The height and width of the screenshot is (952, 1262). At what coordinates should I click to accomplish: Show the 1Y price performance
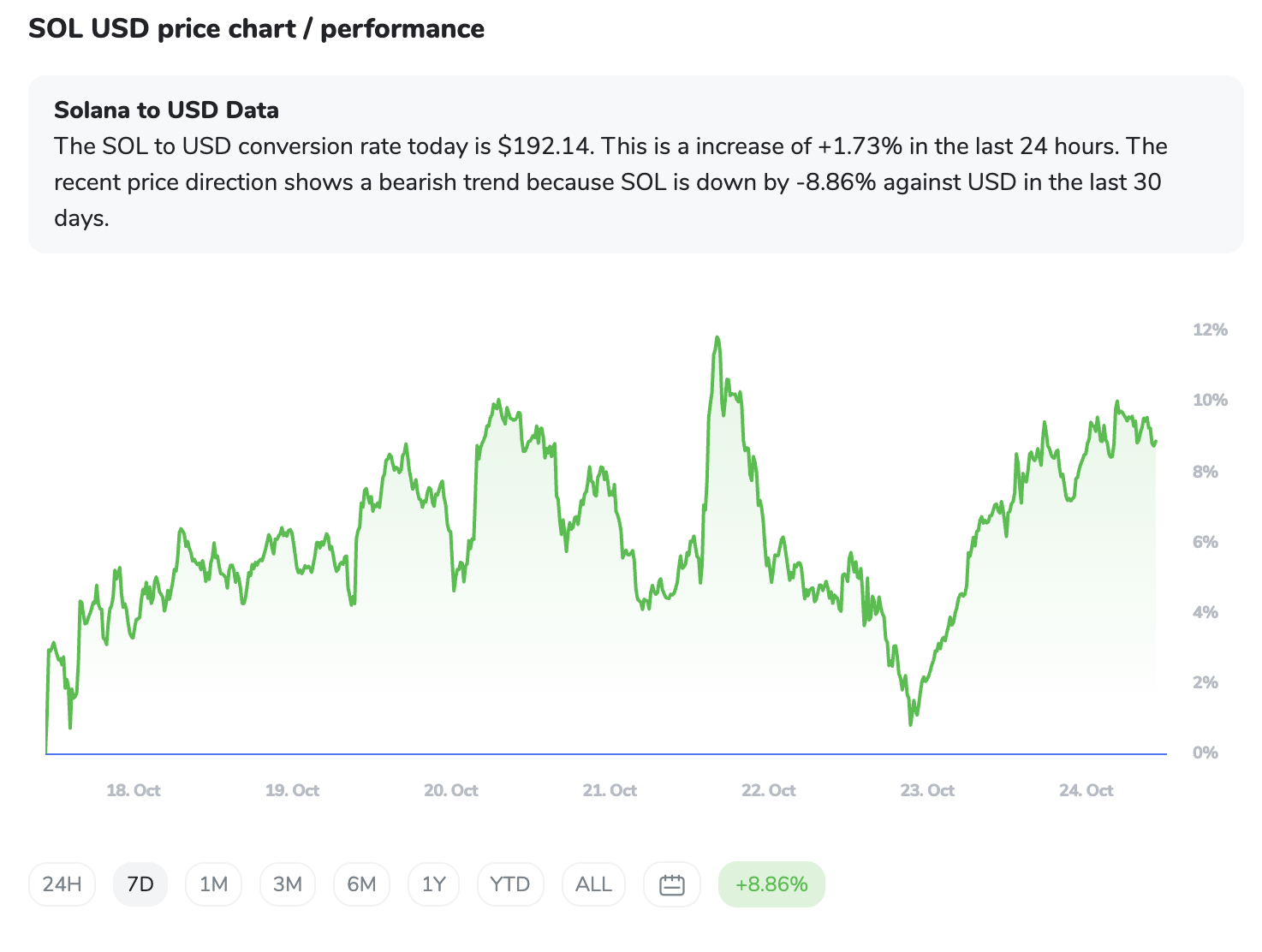point(434,884)
